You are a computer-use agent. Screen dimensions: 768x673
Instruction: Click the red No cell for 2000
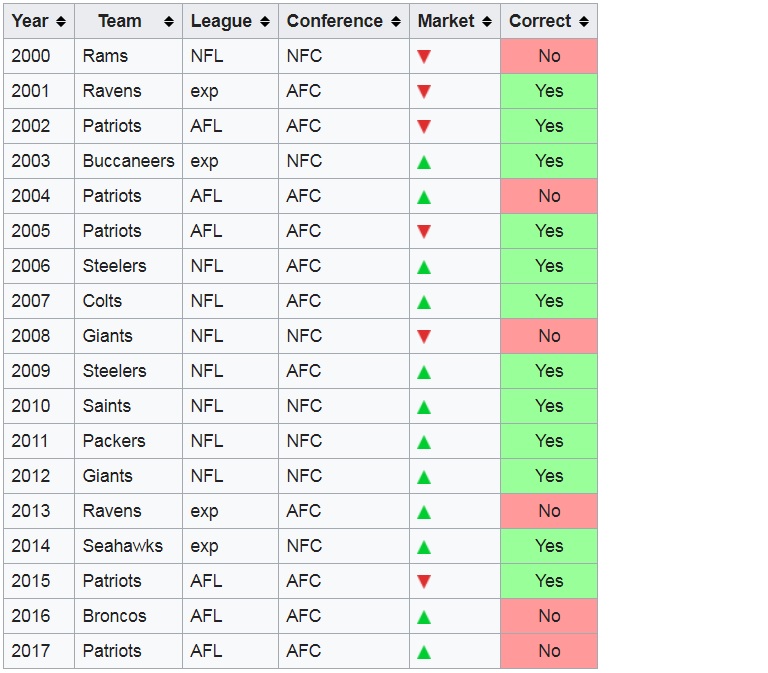(x=549, y=56)
